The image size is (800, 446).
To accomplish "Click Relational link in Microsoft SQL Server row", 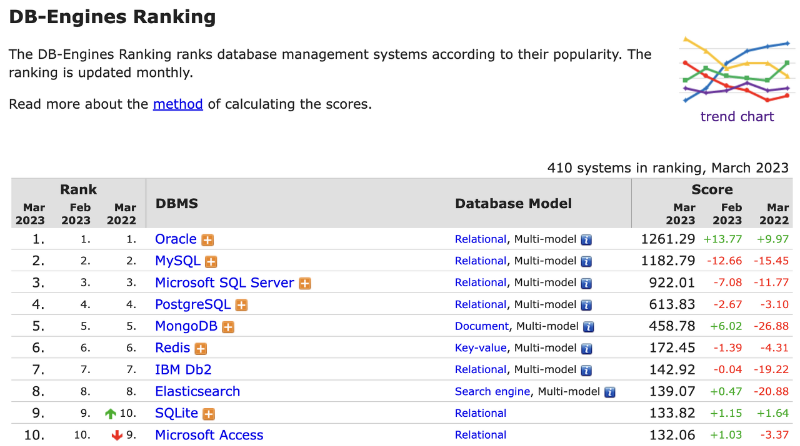I will click(x=481, y=283).
